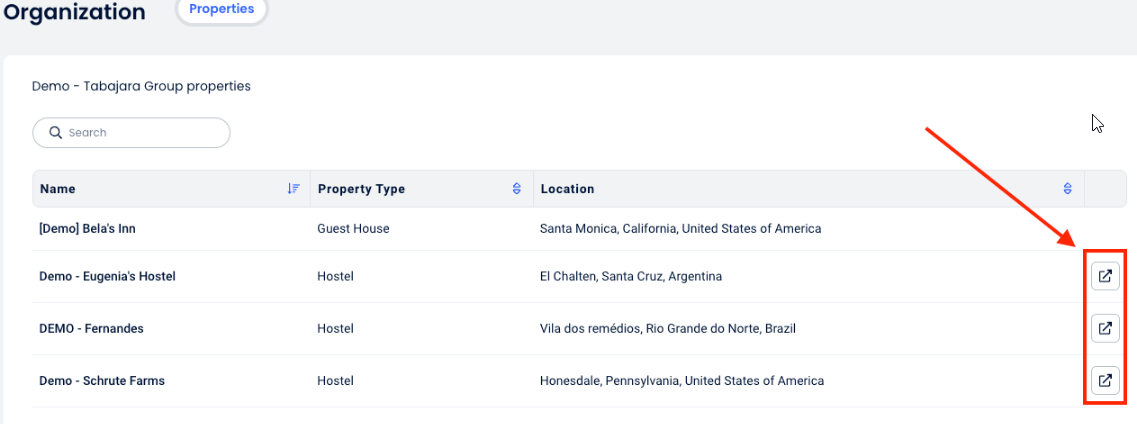
Task: Click the Name column header
Action: pos(57,189)
